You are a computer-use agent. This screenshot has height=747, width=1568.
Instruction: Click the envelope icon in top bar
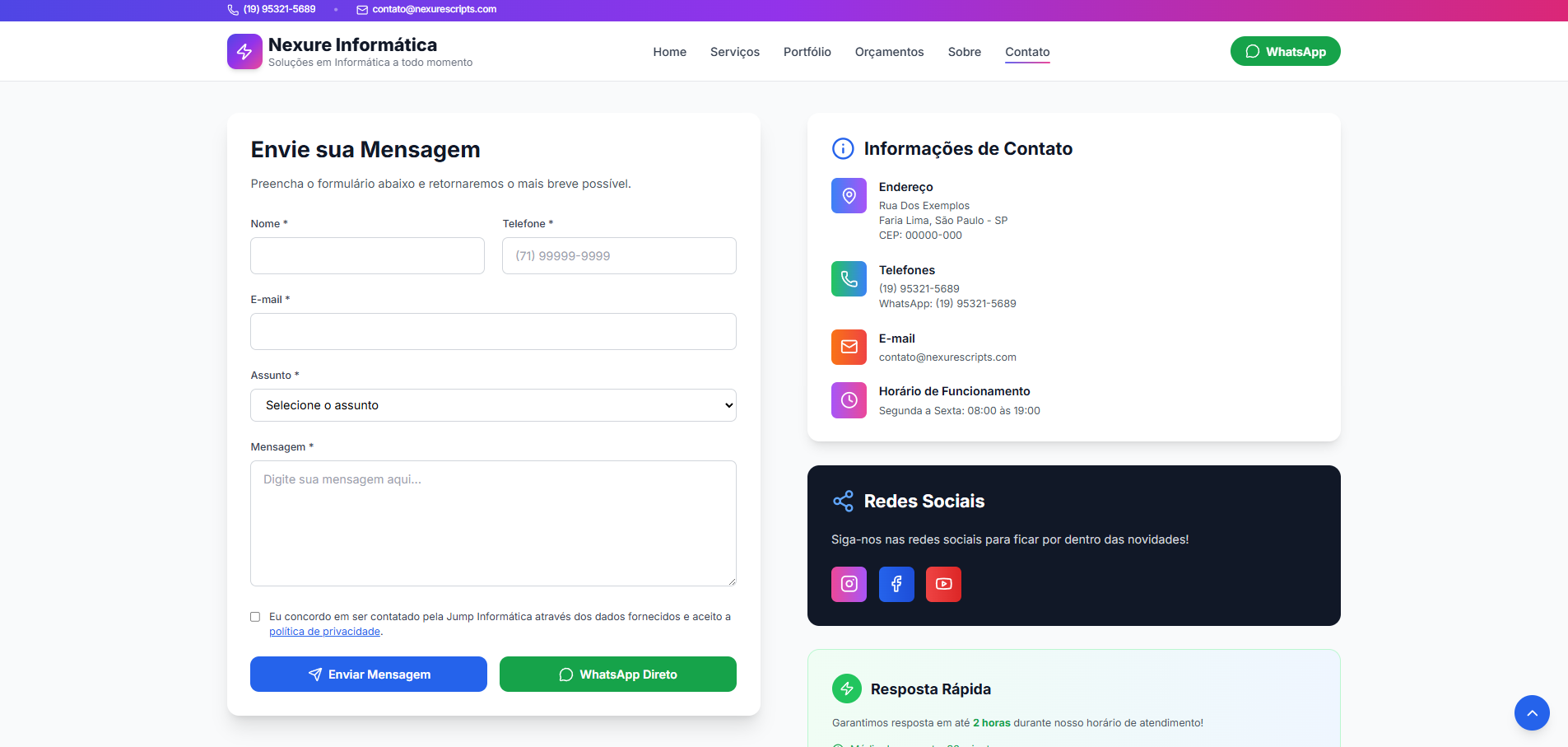tap(362, 10)
